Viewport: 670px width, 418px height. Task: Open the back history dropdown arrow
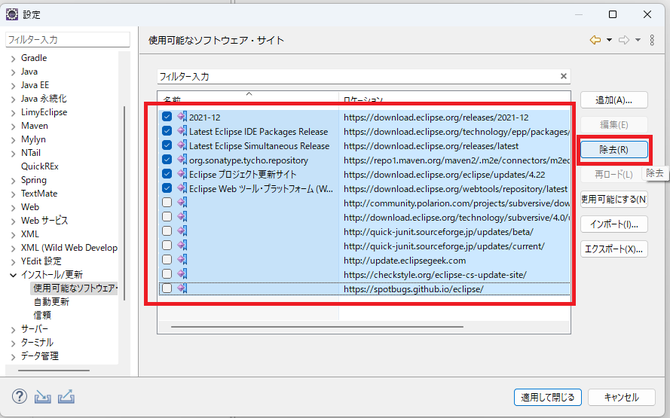point(609,40)
